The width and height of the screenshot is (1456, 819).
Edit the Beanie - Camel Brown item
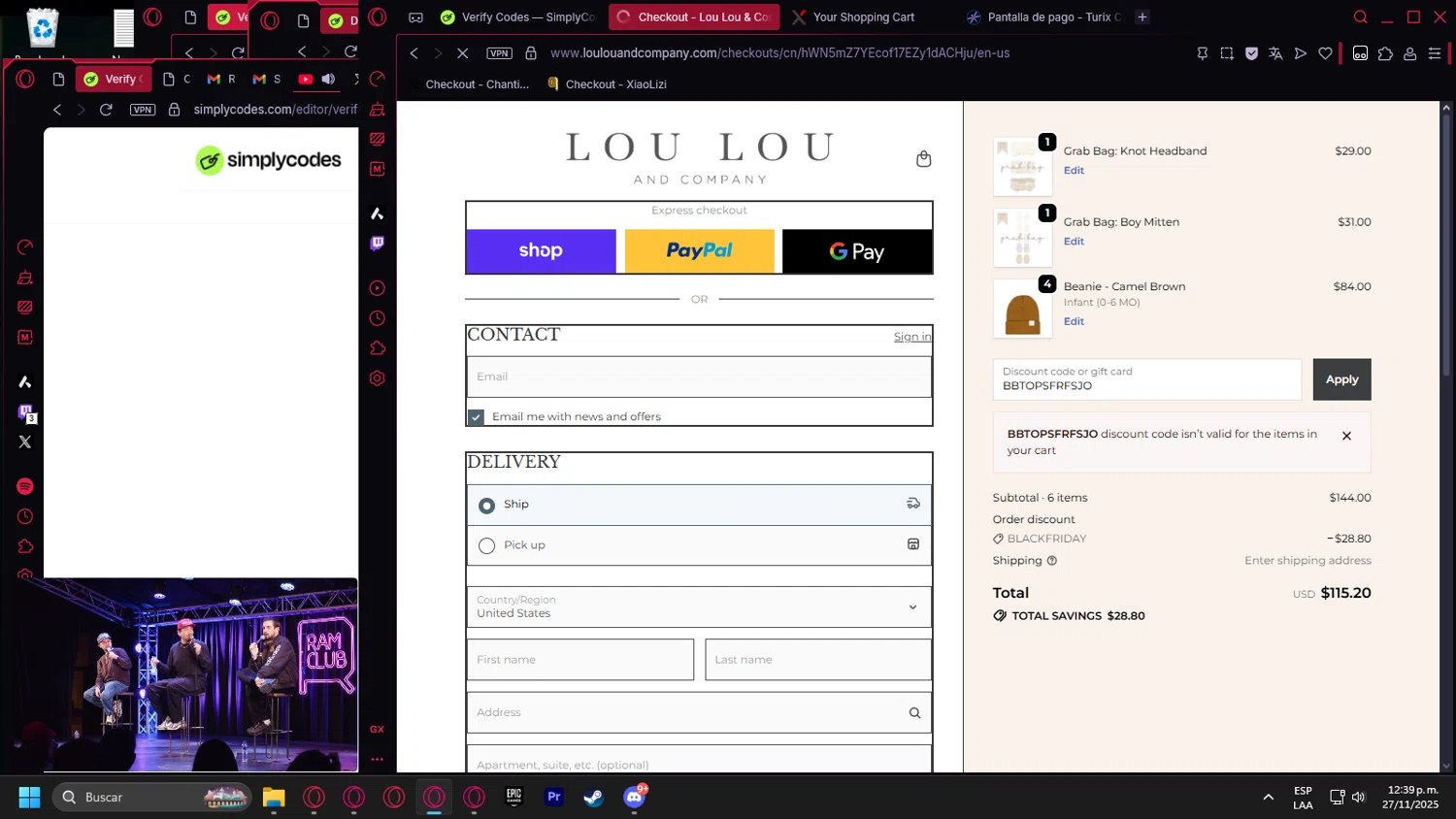(x=1074, y=322)
